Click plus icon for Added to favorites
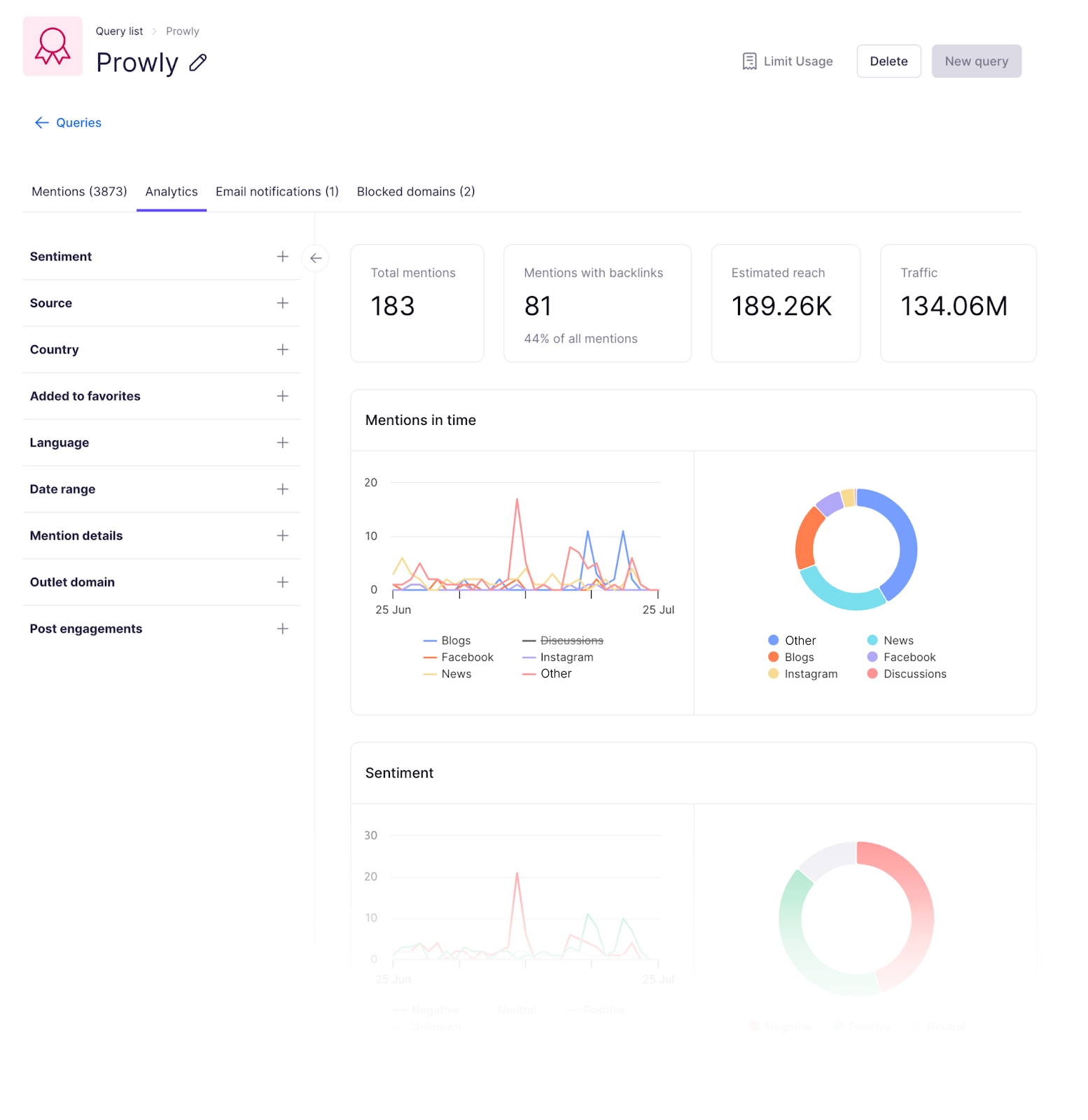The image size is (1088, 1120). point(282,396)
